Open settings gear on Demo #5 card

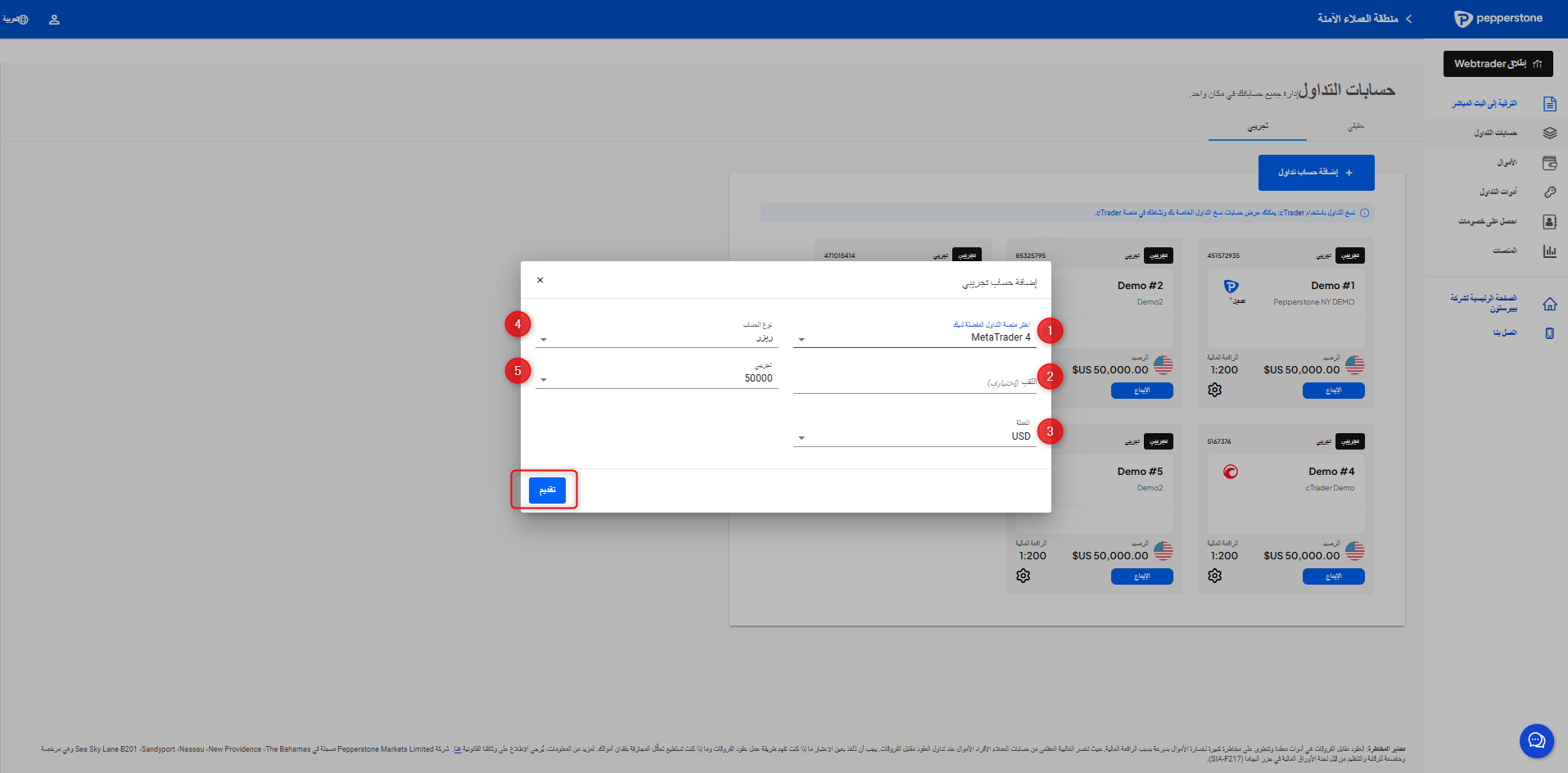pyautogui.click(x=1023, y=576)
